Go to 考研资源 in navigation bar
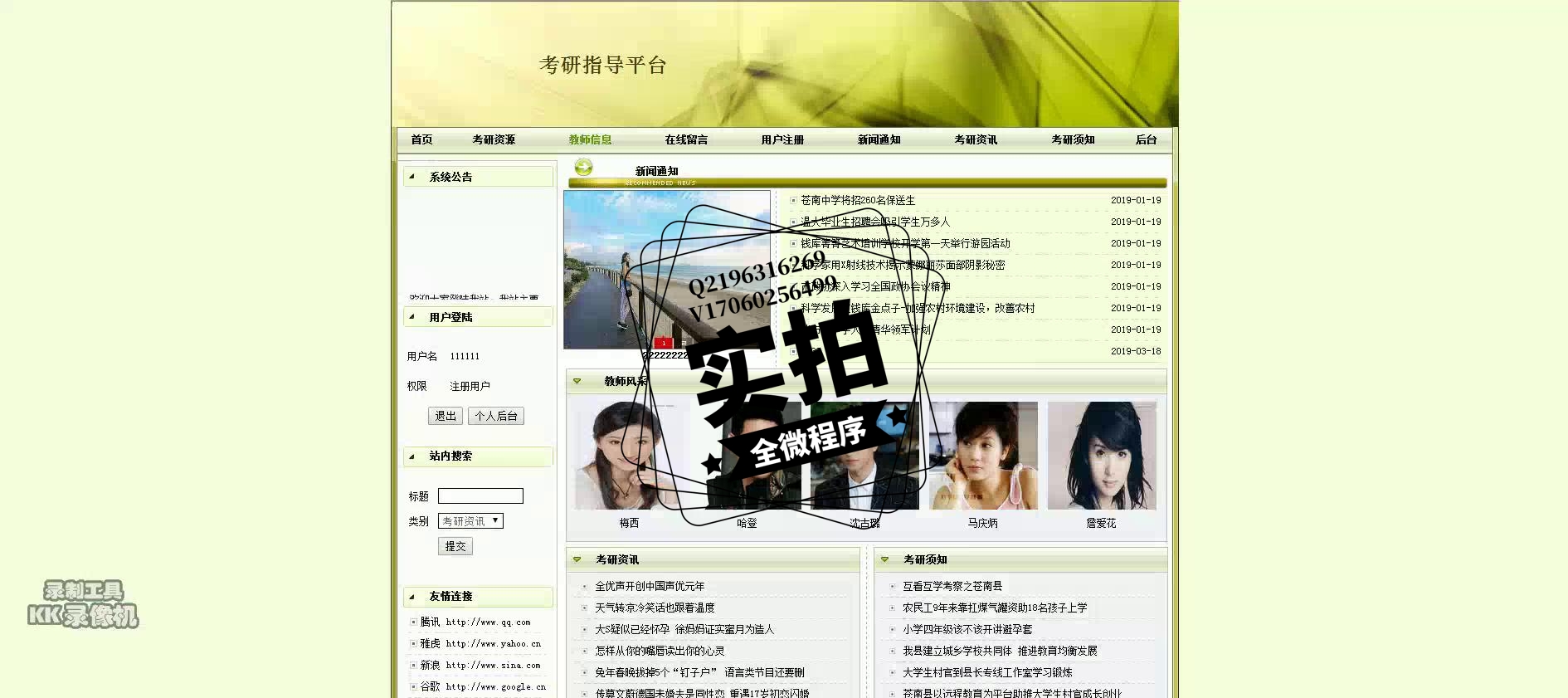The height and width of the screenshot is (698, 1568). [x=494, y=139]
